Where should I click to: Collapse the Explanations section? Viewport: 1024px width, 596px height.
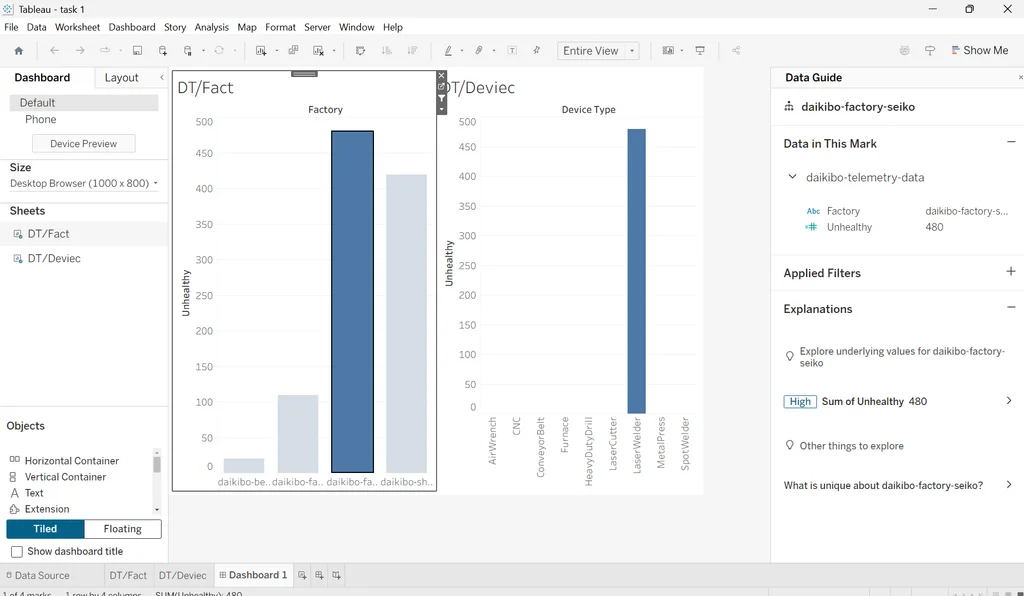[x=1011, y=307]
